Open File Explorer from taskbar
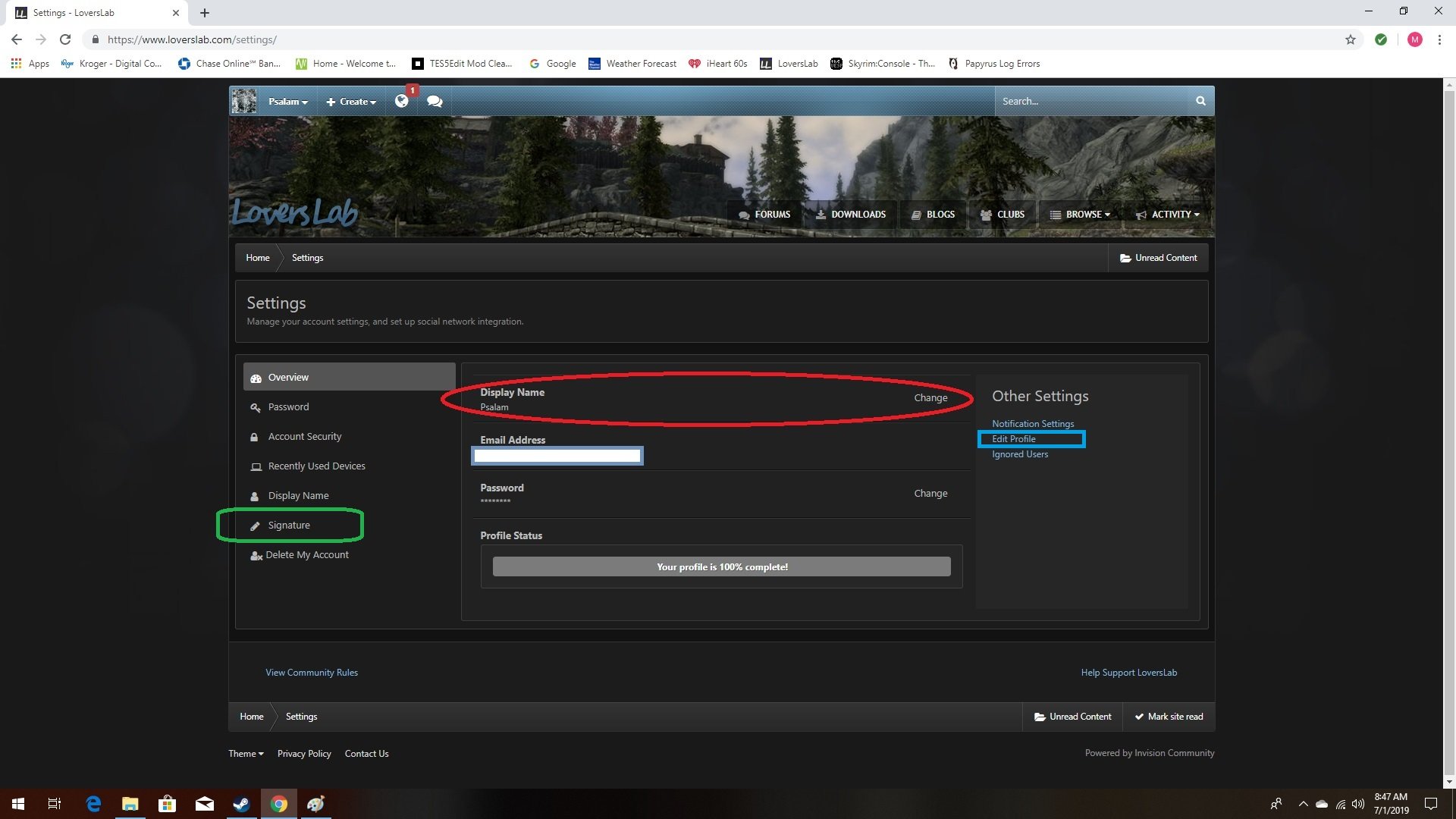Image resolution: width=1456 pixels, height=819 pixels. pos(130,804)
